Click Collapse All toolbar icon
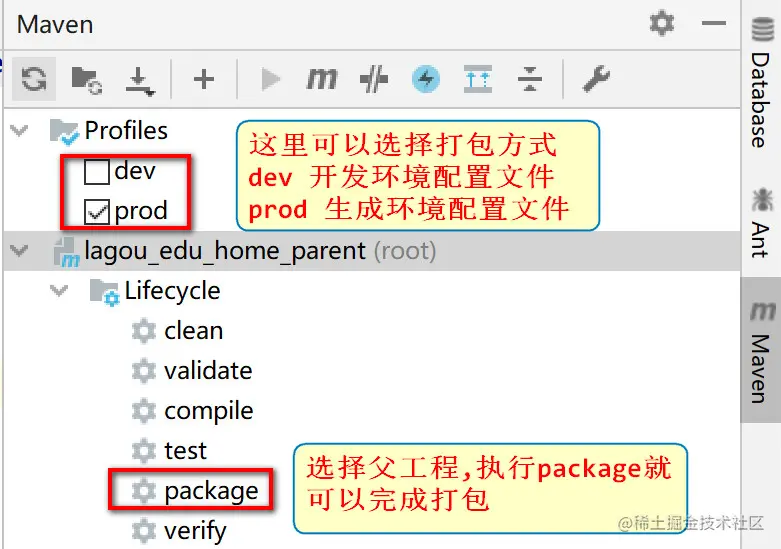The height and width of the screenshot is (549, 781). 529,79
